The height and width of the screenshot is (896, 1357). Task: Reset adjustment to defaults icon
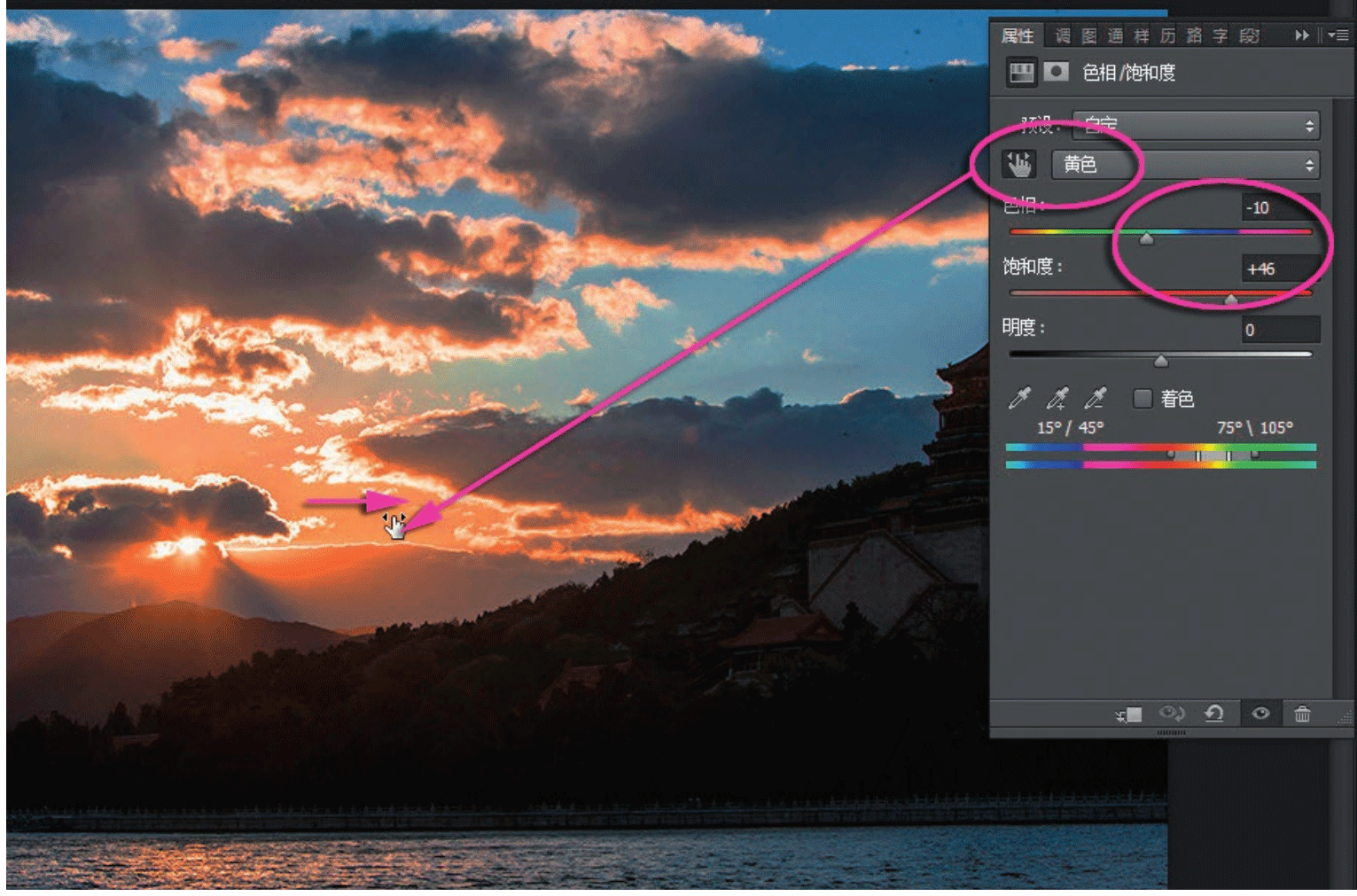[1214, 713]
